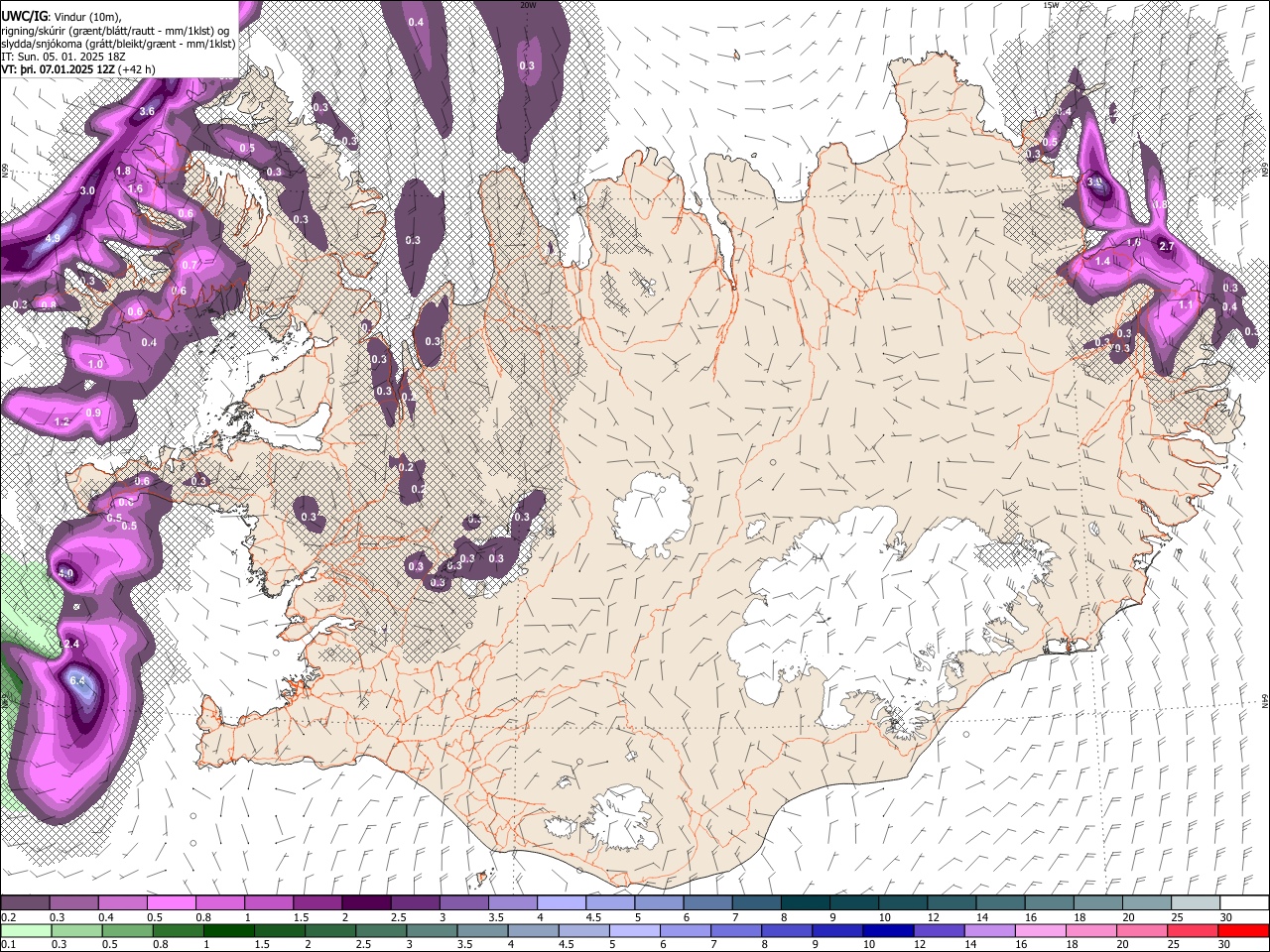
Task: Click the 1.0 value on the map
Action: coord(95,364)
